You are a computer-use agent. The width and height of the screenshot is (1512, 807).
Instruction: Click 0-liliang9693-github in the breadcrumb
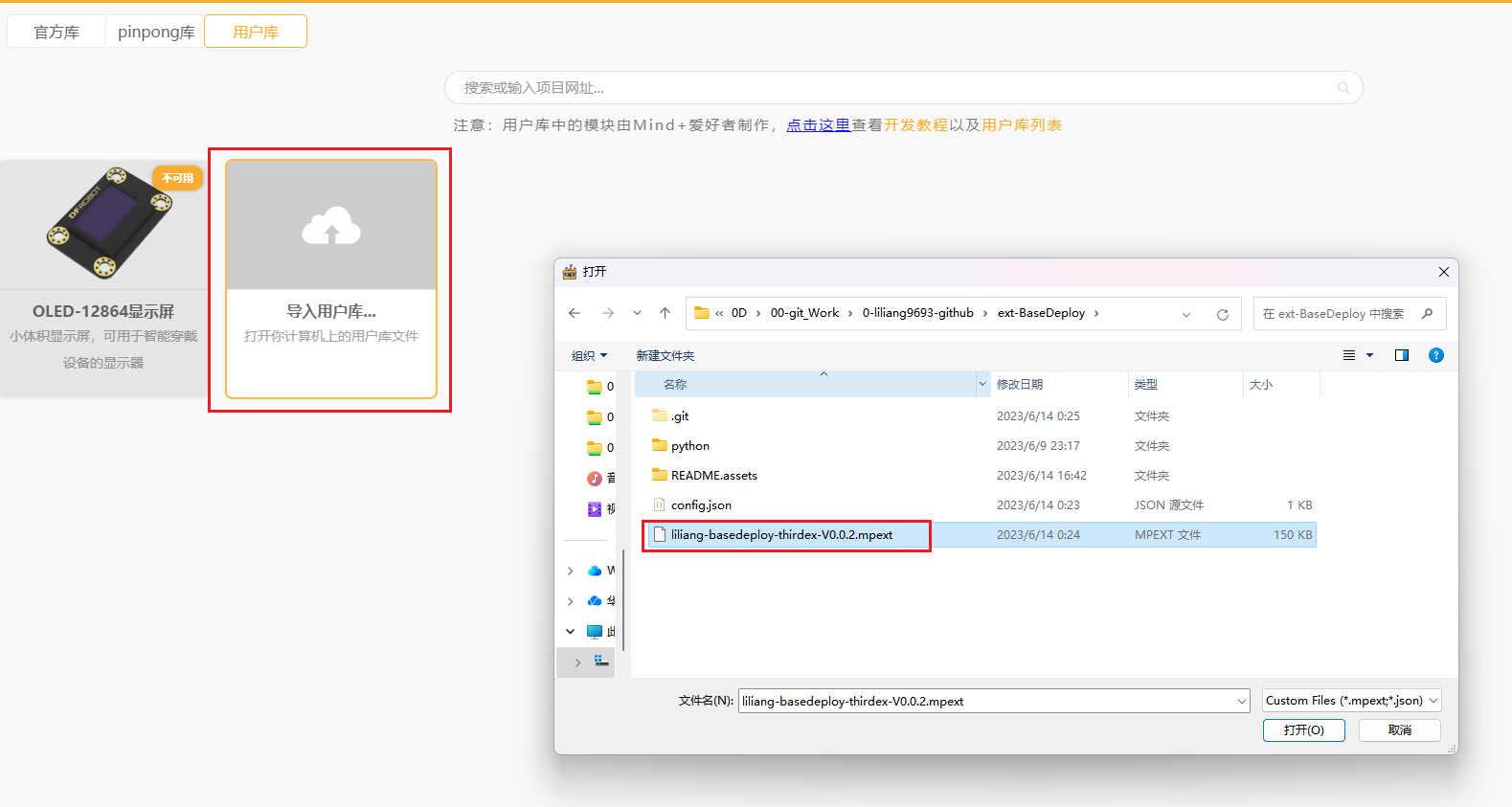pos(917,313)
